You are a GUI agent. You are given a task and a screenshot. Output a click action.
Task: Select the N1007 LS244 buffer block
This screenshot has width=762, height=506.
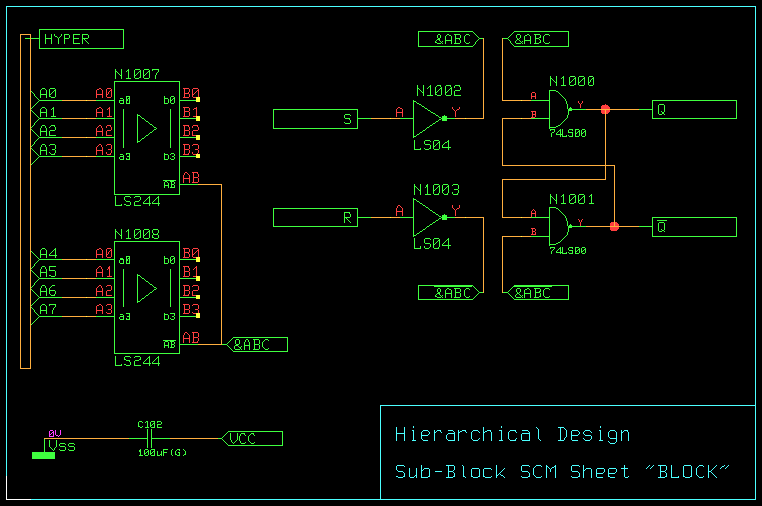click(146, 138)
